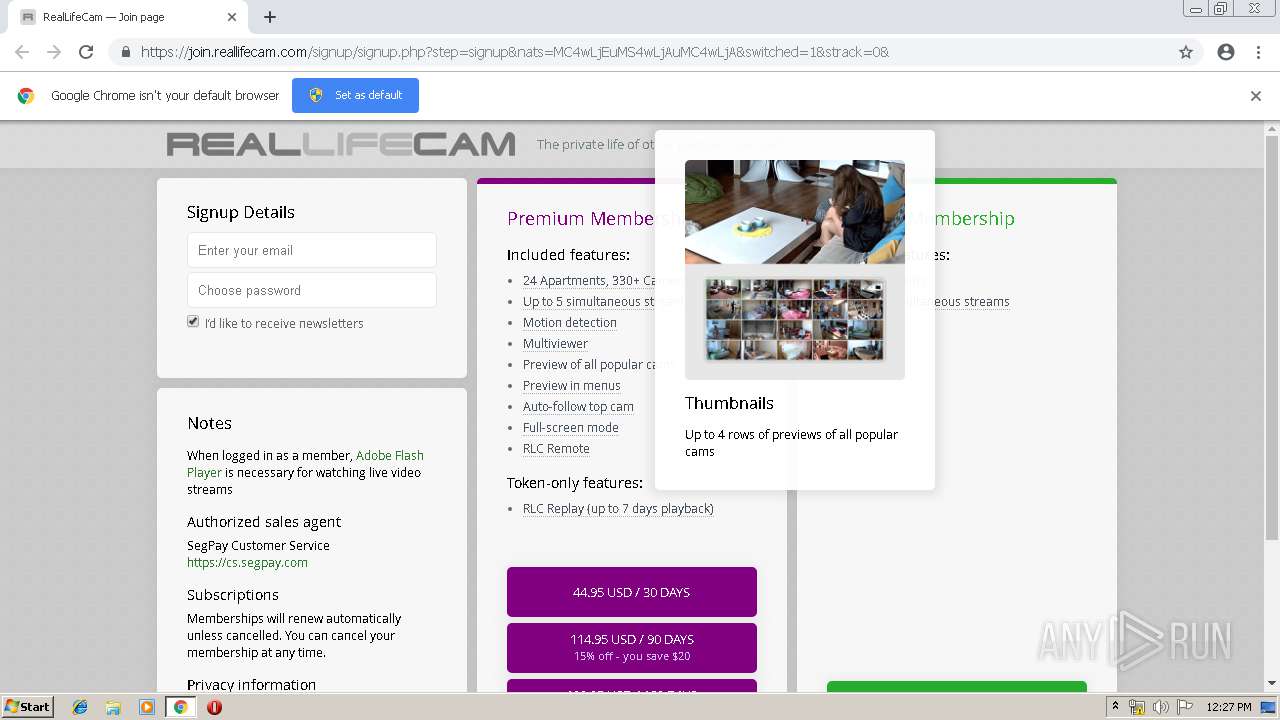Image resolution: width=1280 pixels, height=720 pixels.
Task: Click the address bar URL
Action: coord(514,52)
